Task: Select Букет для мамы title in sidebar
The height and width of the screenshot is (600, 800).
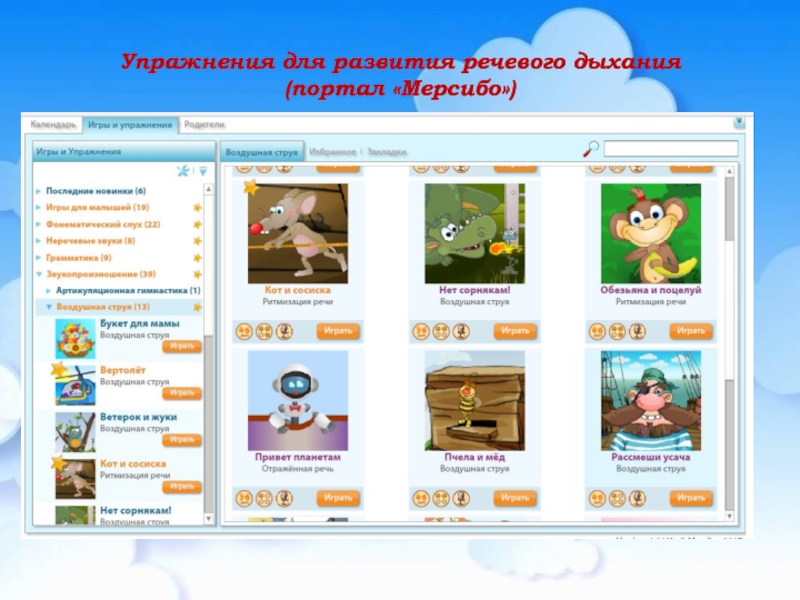Action: tap(139, 324)
